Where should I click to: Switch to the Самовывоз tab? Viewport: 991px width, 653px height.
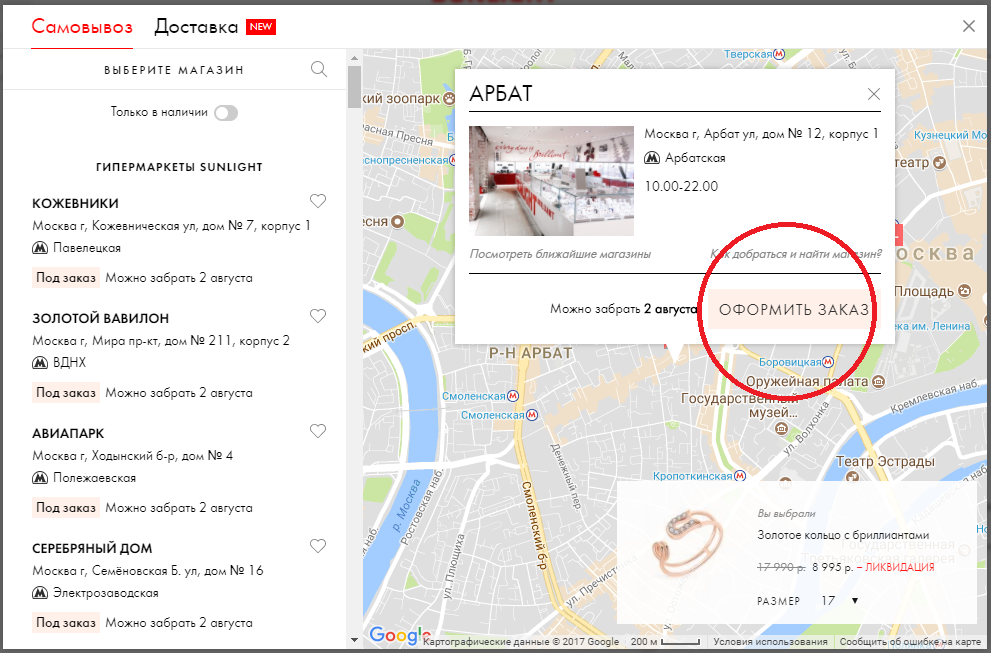coord(82,27)
